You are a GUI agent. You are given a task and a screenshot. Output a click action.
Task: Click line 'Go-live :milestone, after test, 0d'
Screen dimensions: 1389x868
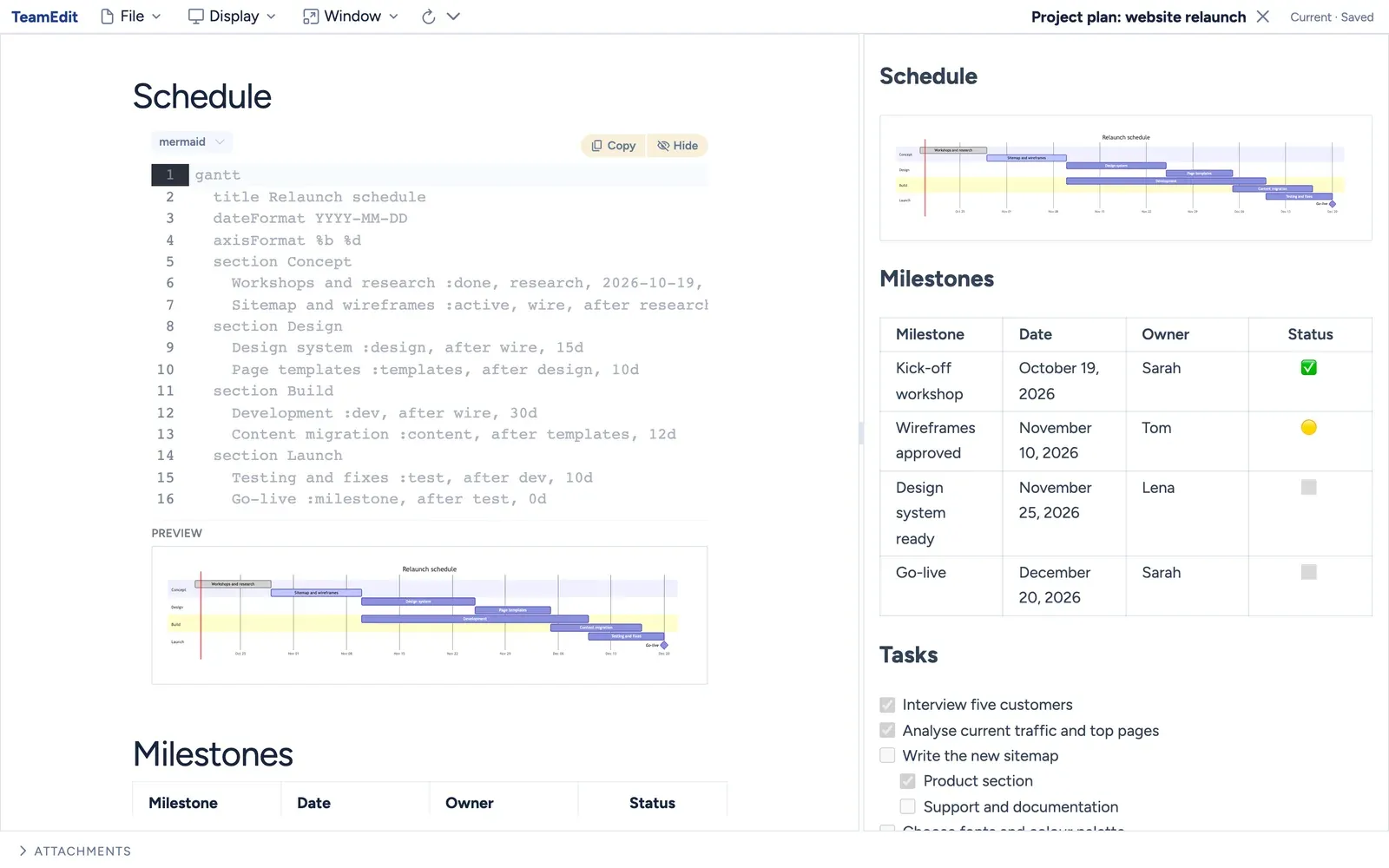point(389,499)
